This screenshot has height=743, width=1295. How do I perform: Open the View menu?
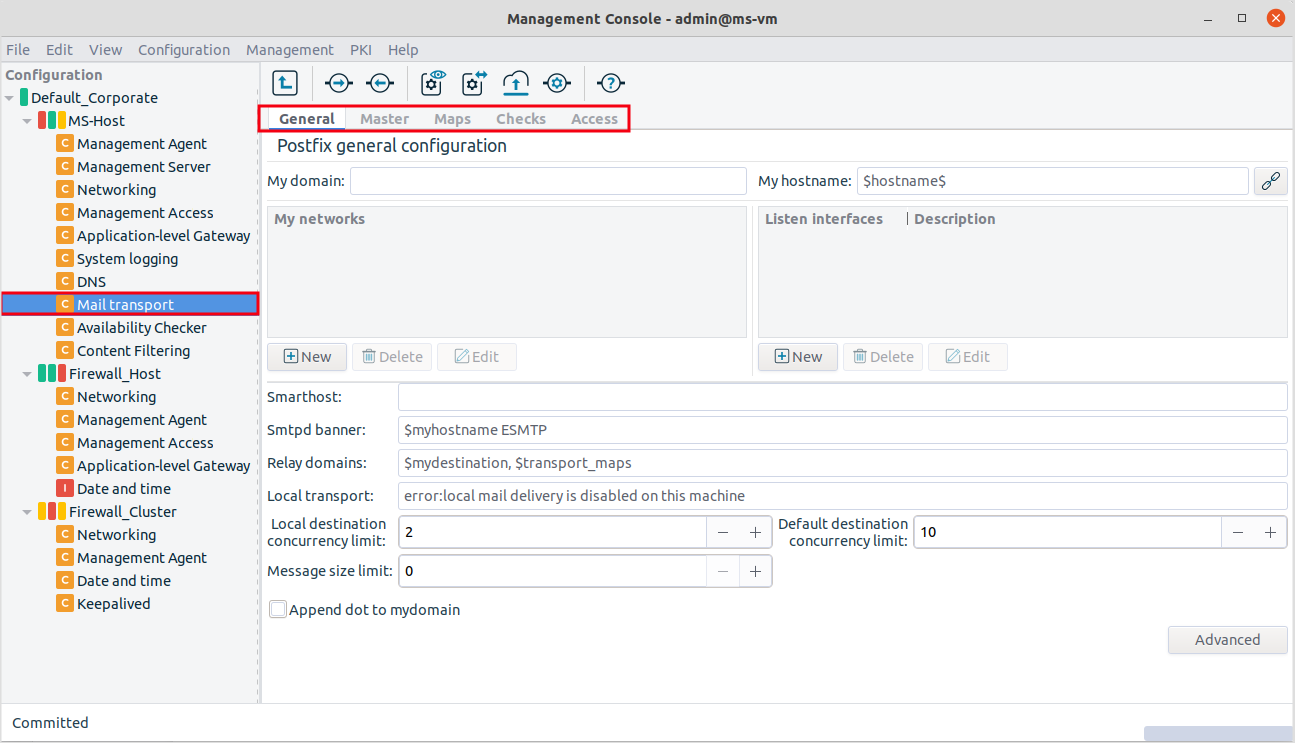coord(105,50)
